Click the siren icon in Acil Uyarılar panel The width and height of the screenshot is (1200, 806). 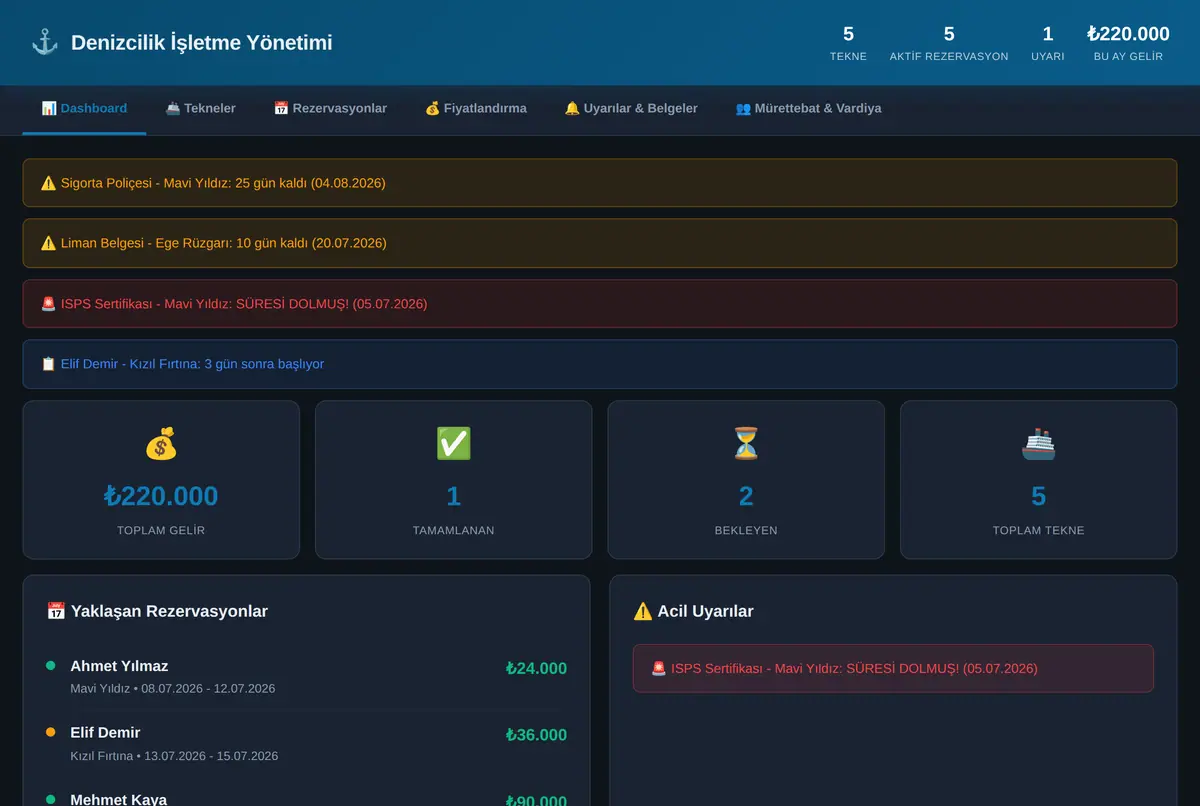pos(658,668)
